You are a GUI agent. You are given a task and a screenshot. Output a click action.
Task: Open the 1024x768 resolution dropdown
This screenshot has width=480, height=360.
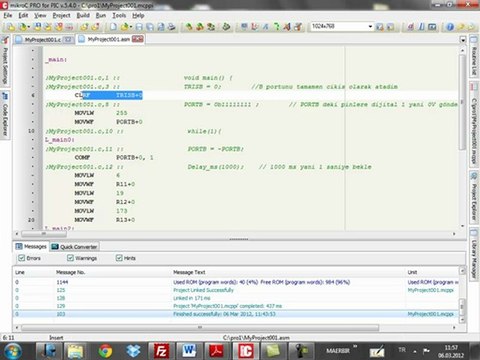click(370, 26)
